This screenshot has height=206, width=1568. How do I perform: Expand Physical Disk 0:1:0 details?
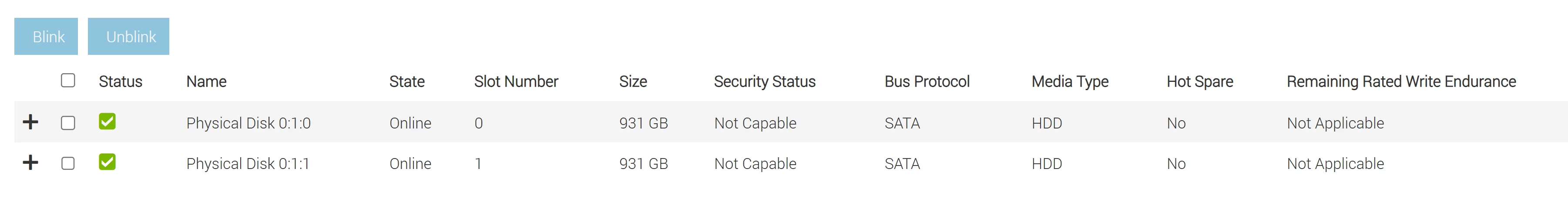point(30,122)
